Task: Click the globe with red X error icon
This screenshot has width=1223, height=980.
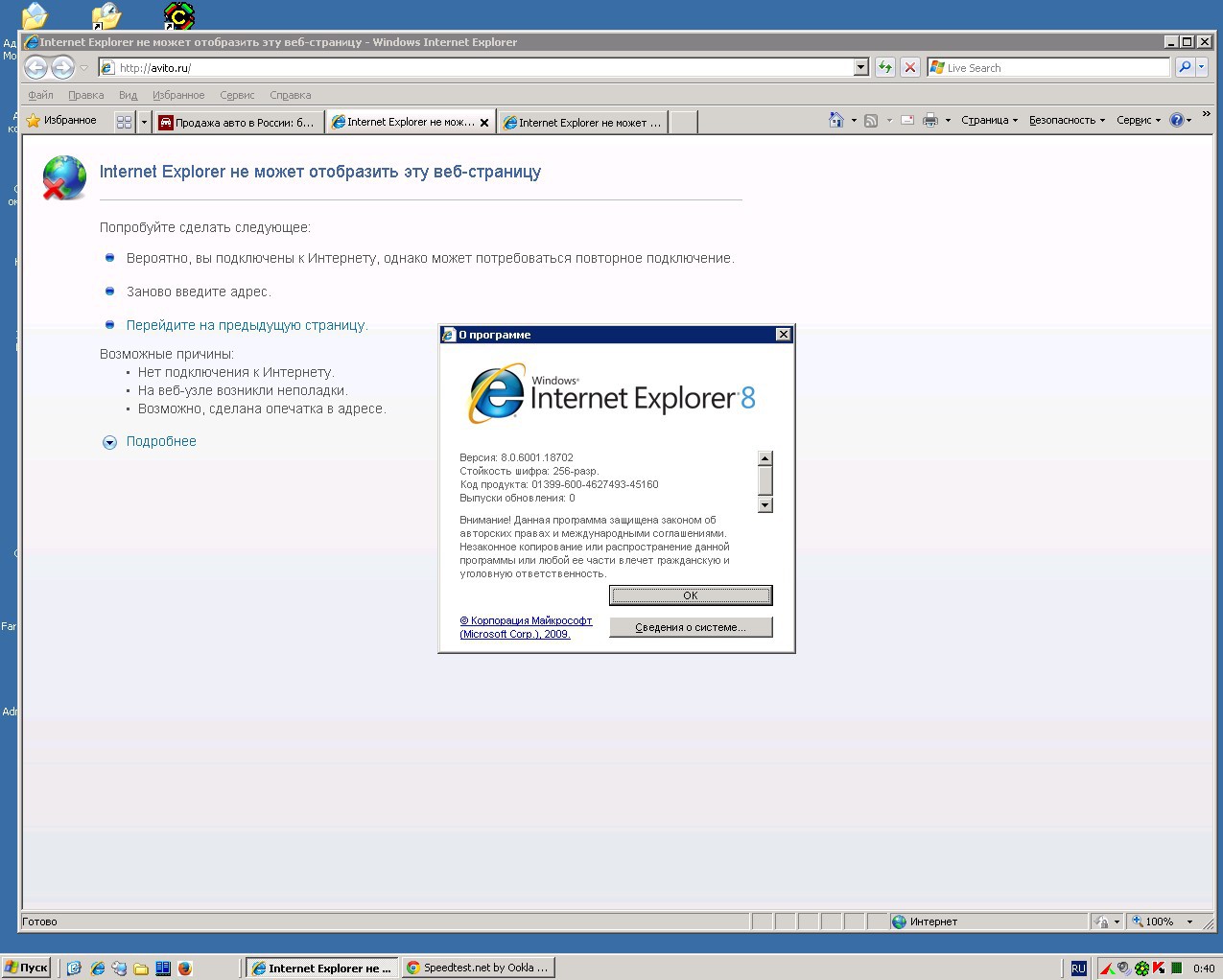Action: pos(64,177)
